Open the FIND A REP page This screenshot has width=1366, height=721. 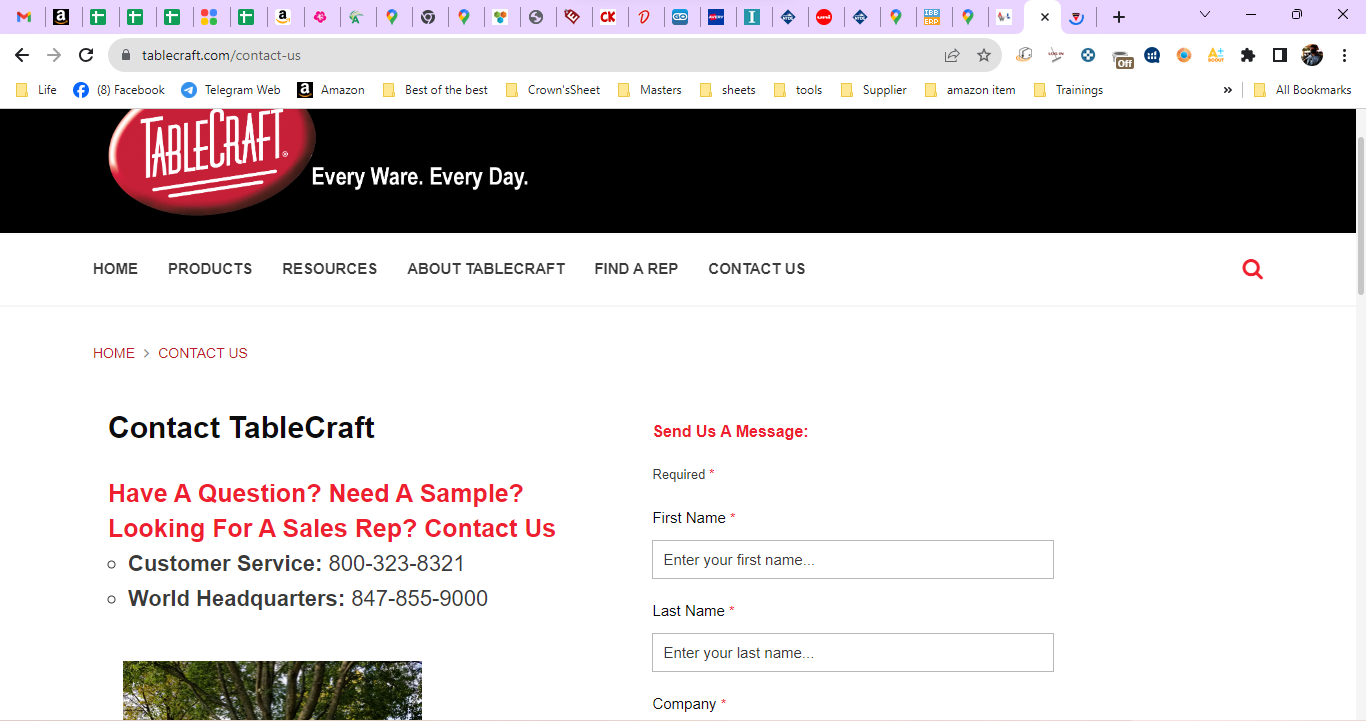(636, 269)
